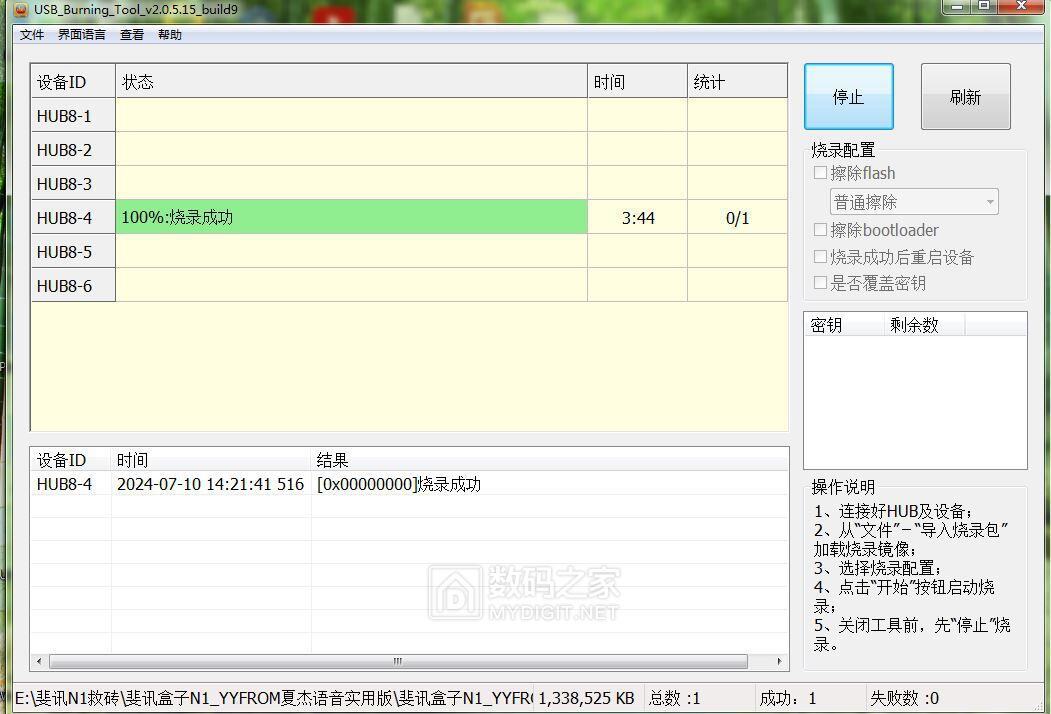Select the HUB8-4 device cell in the upper table
The width and height of the screenshot is (1051, 714).
(73, 217)
